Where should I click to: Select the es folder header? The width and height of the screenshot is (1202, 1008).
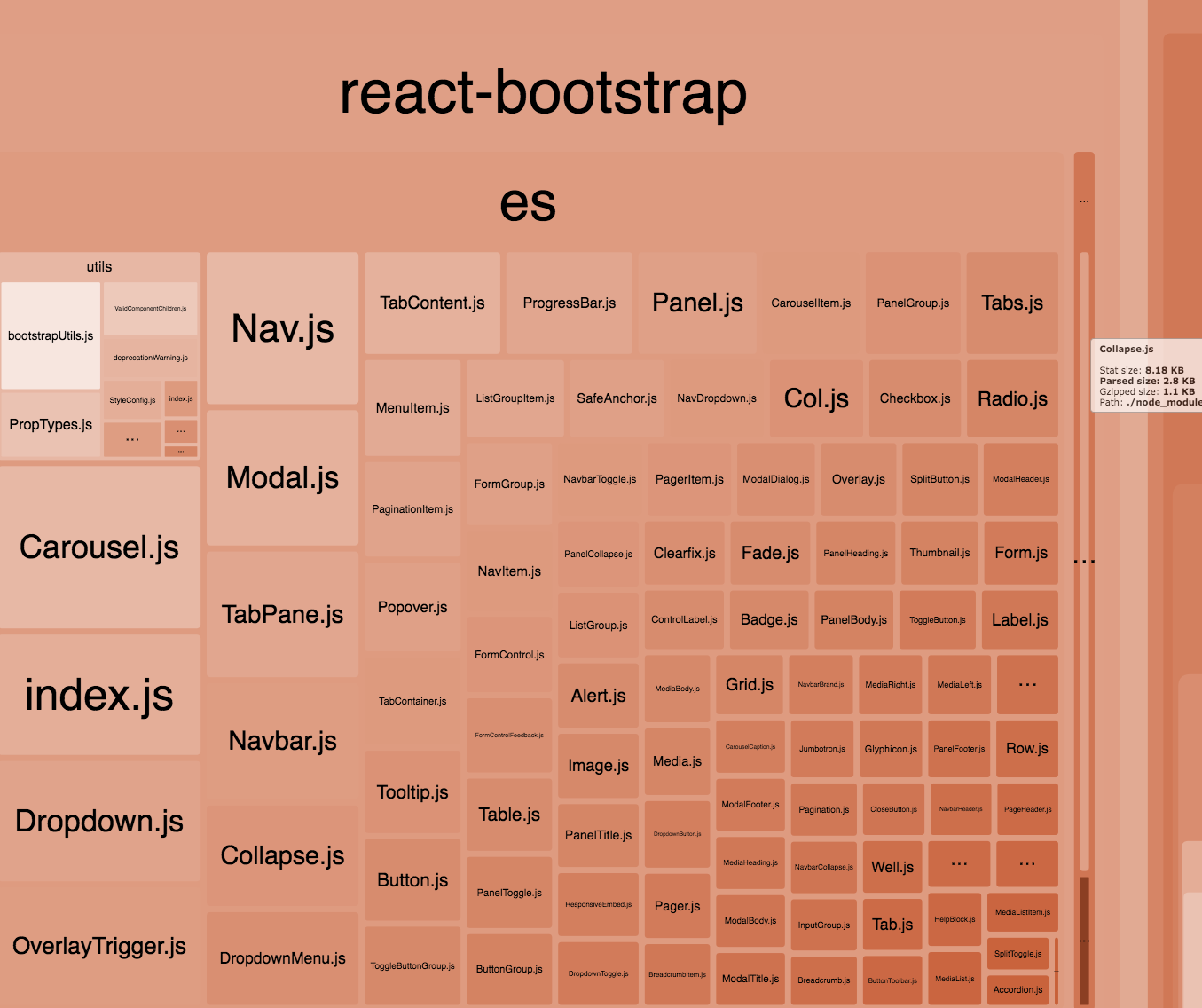528,202
